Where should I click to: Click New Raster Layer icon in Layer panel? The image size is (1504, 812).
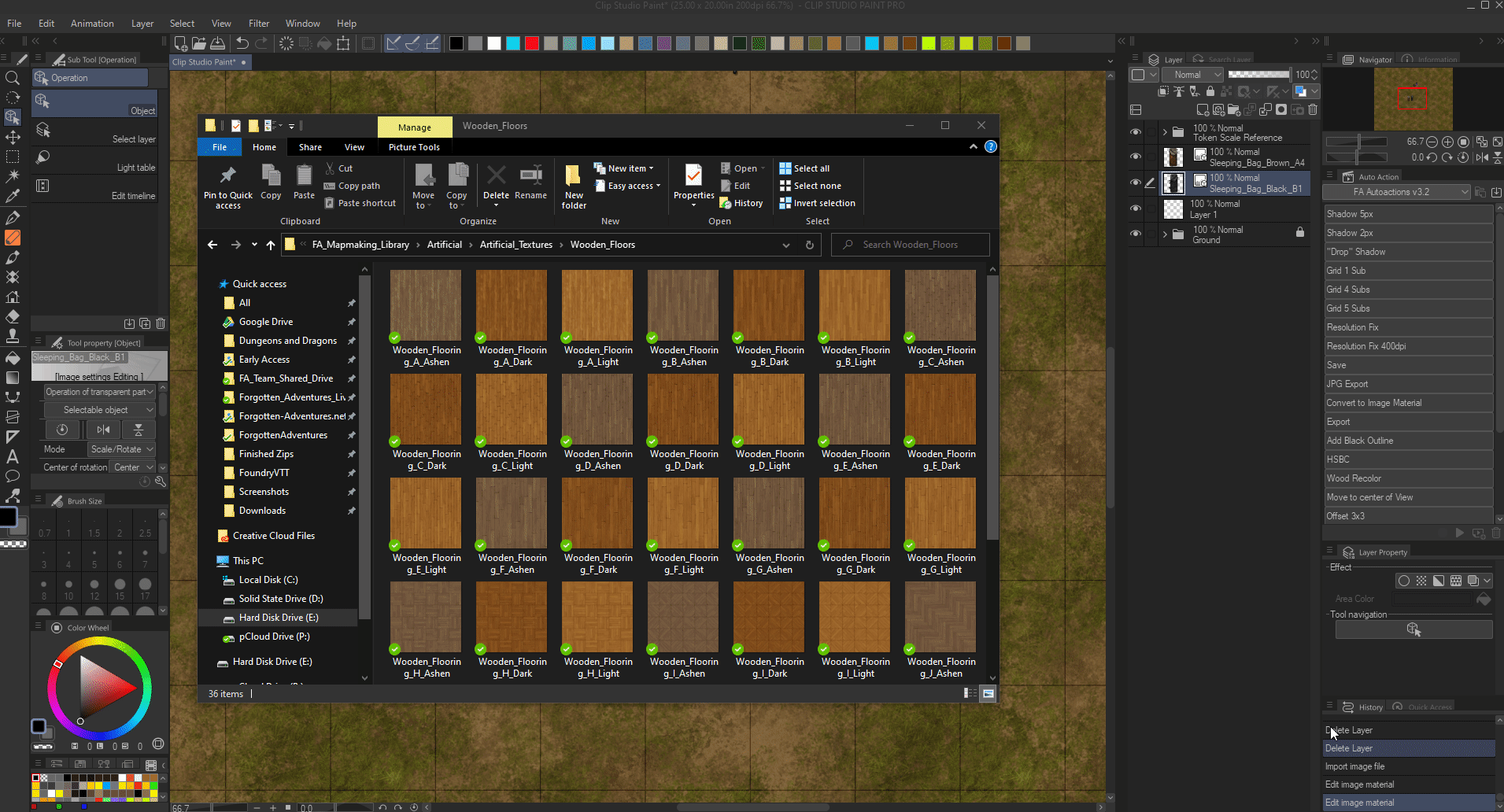point(1202,110)
